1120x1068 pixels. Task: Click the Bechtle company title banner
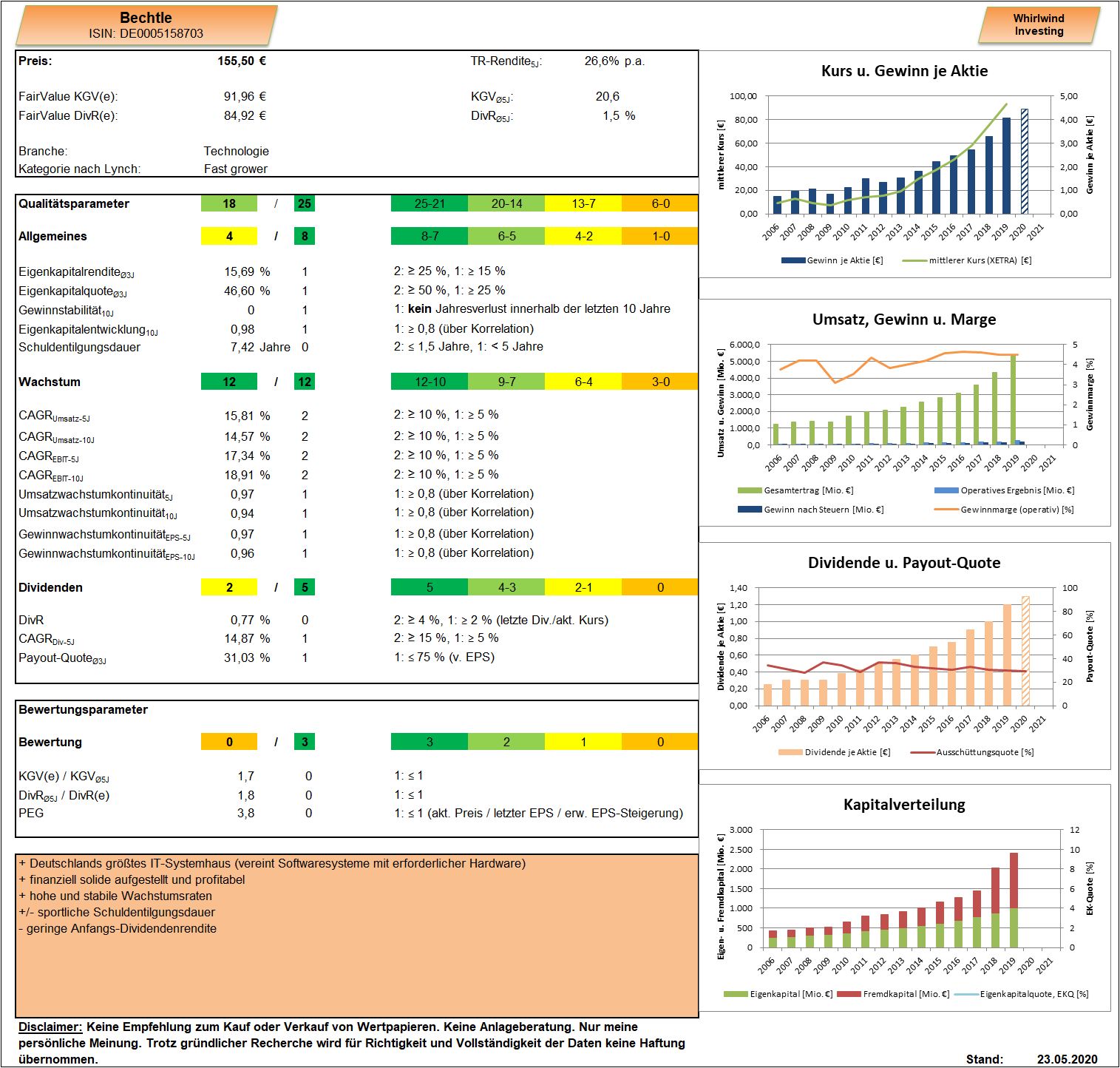click(146, 25)
